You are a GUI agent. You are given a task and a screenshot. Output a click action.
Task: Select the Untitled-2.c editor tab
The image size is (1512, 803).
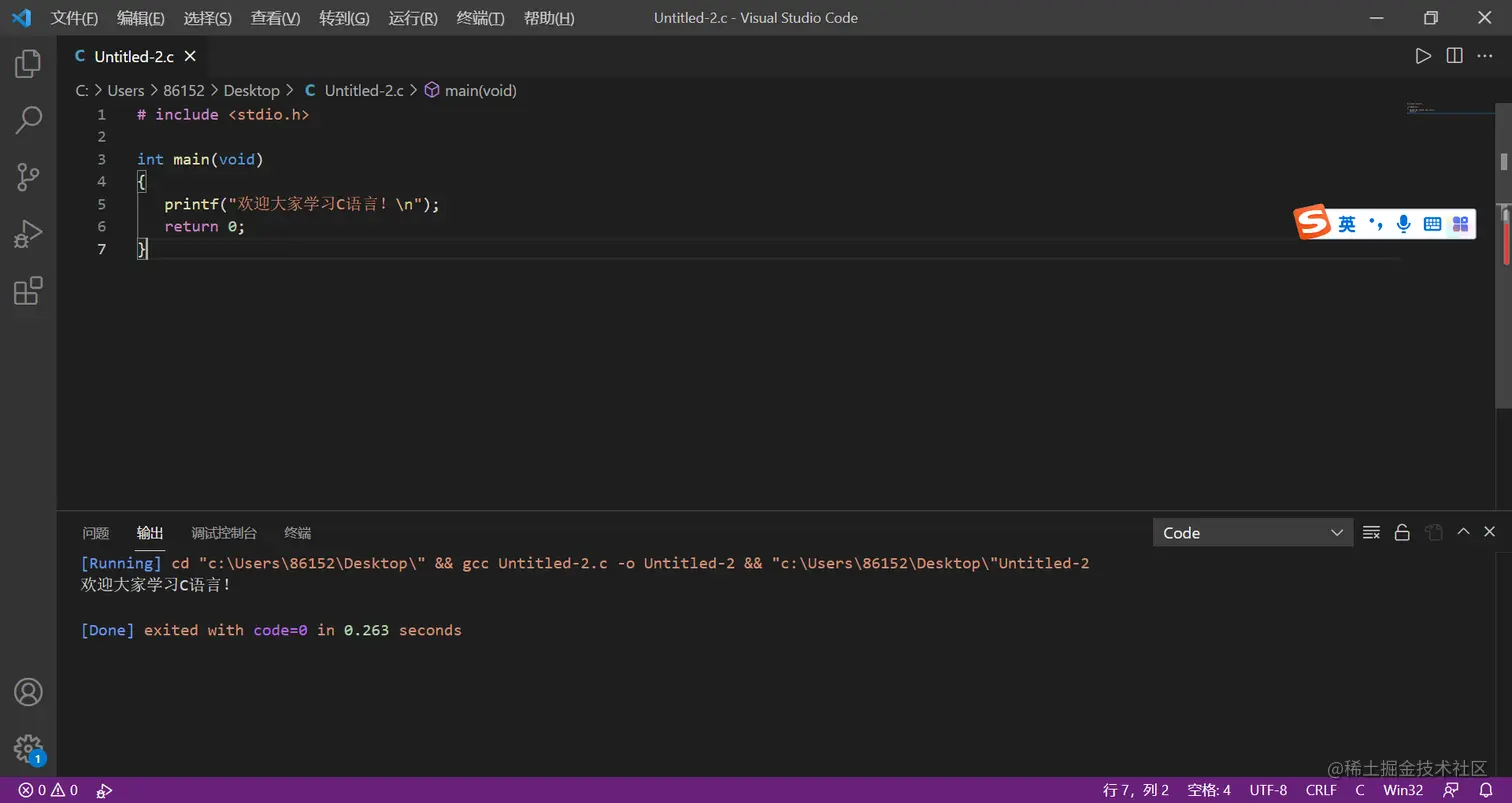coord(133,57)
